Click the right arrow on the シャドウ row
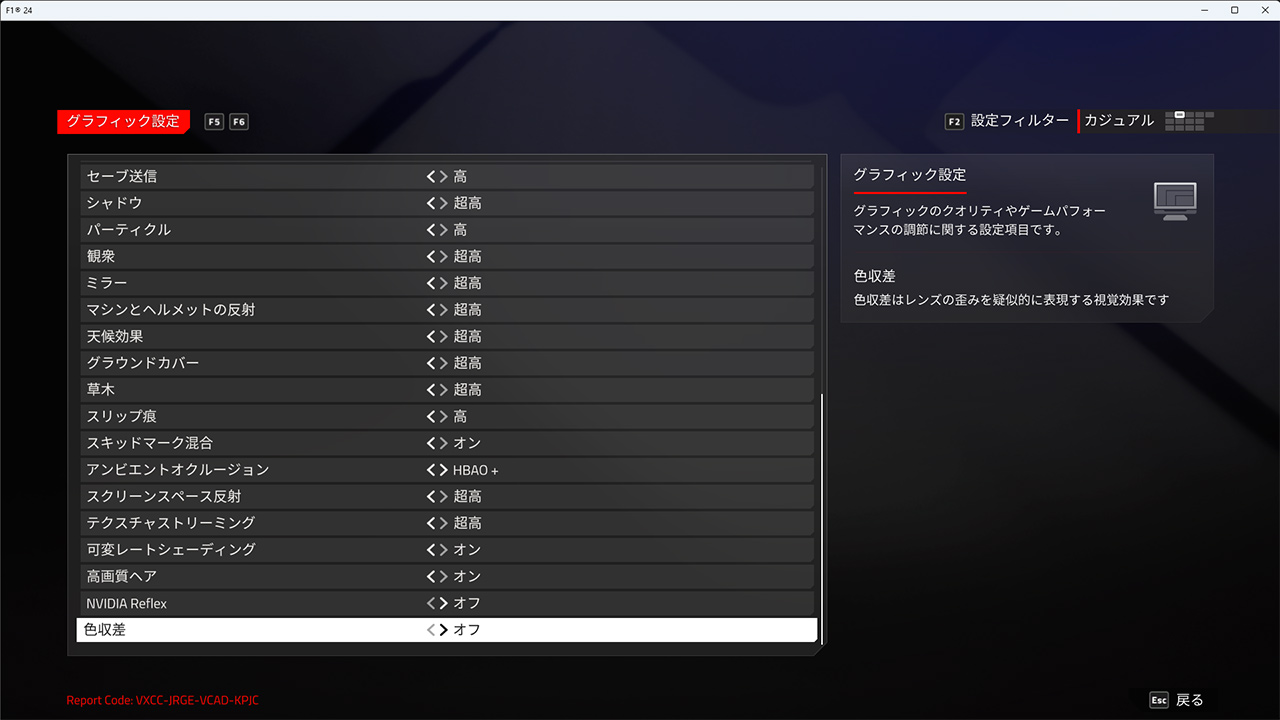This screenshot has width=1280, height=720. coord(443,203)
